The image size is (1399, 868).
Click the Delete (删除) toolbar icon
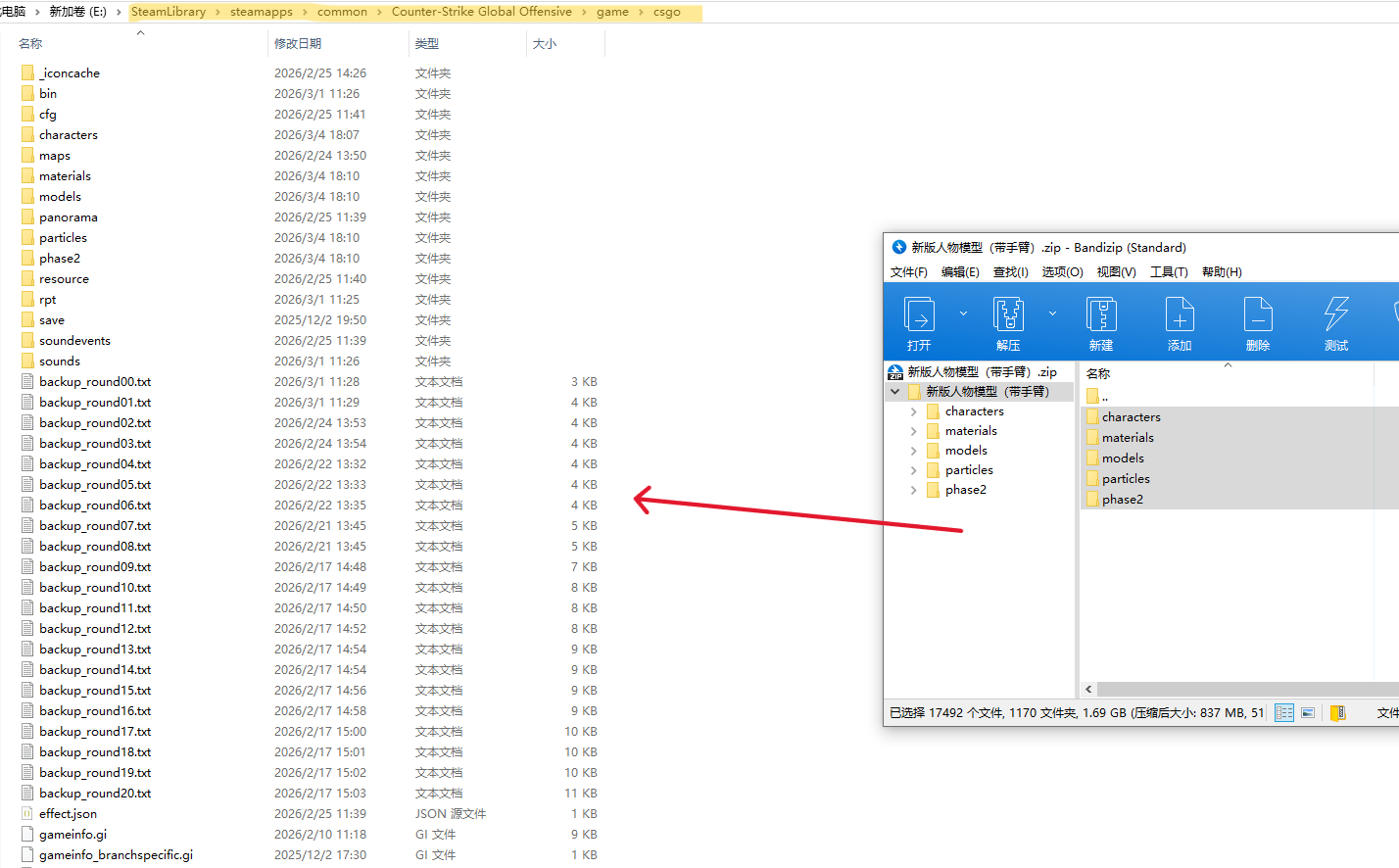point(1258,315)
